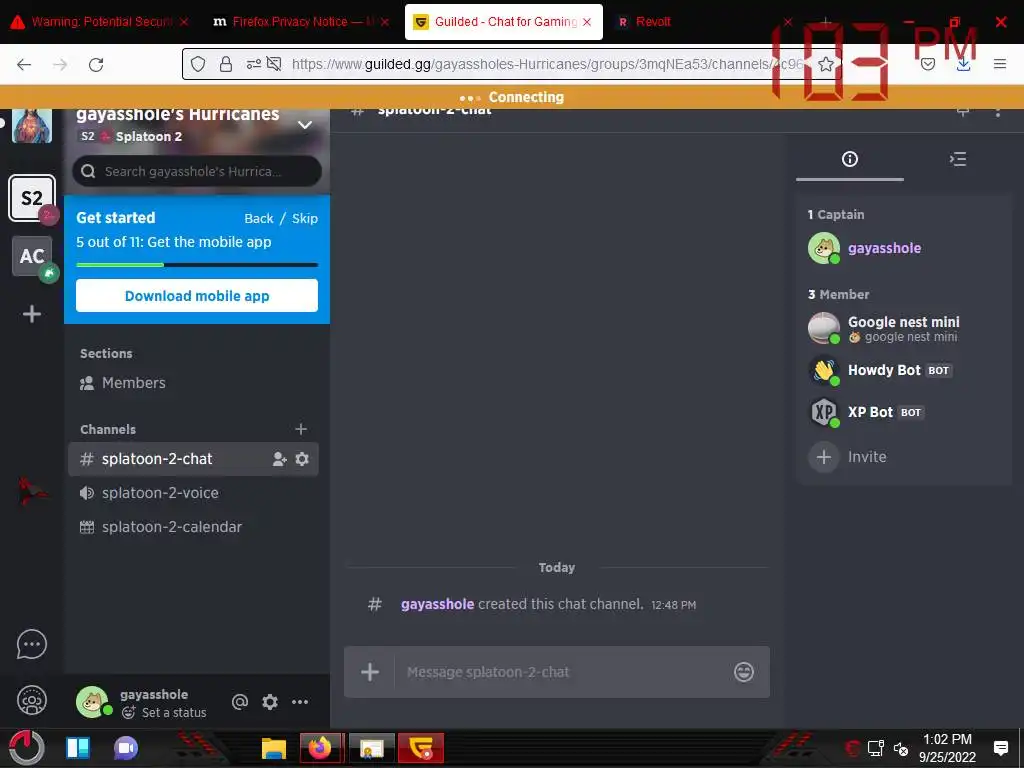Open Firefox application menu
The image size is (1024, 768).
click(x=999, y=64)
